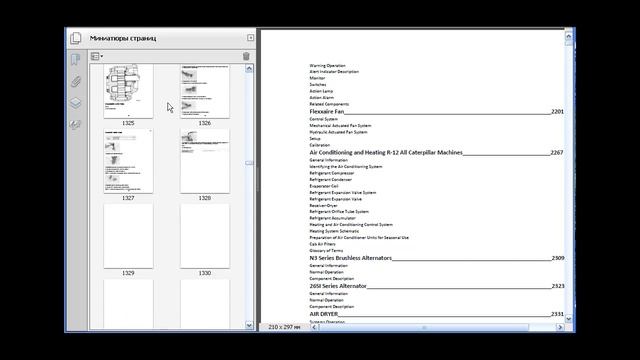Click thumbnails panel scroll up arrow
Screen dimensions: 640x360
pos(249,69)
